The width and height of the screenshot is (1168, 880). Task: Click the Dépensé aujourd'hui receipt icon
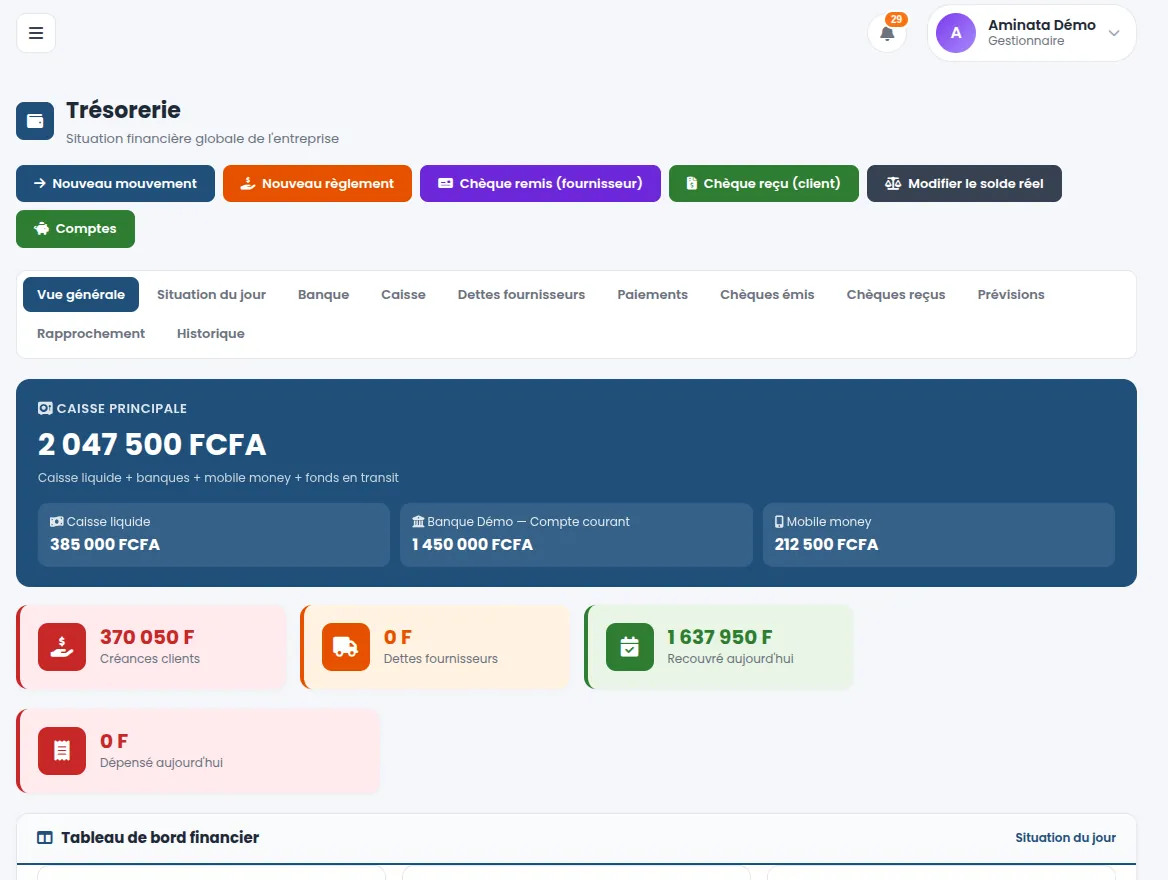pos(62,751)
